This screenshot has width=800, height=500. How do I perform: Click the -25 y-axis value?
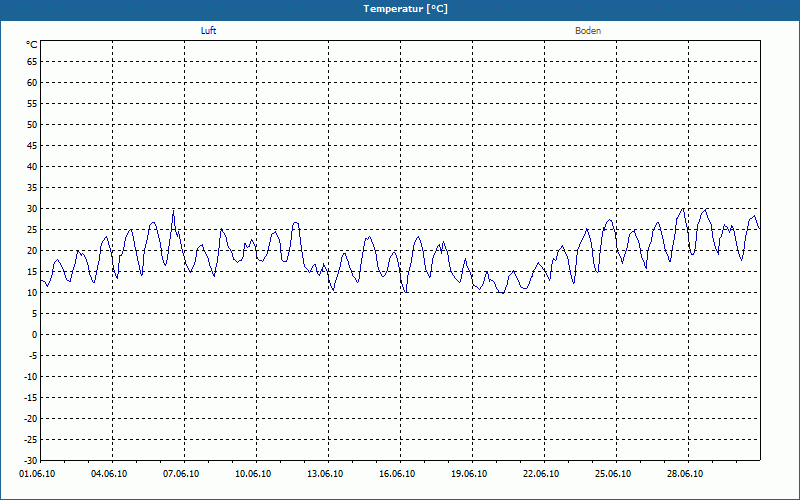point(31,440)
